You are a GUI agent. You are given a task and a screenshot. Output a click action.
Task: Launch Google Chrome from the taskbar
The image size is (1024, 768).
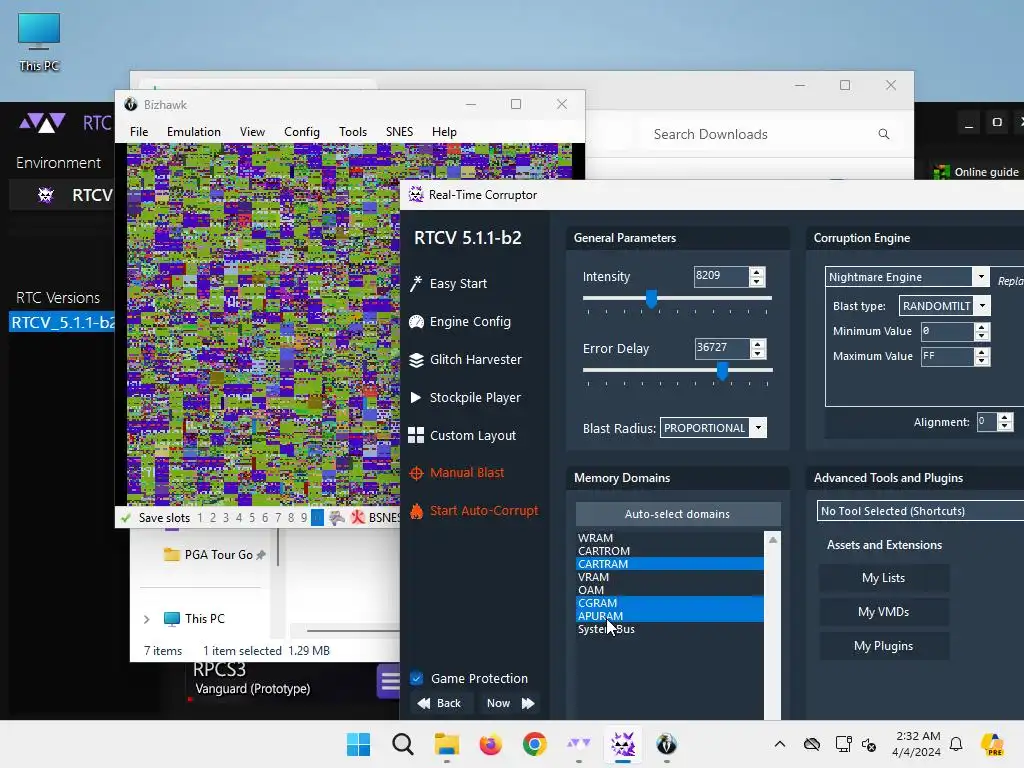click(x=534, y=744)
